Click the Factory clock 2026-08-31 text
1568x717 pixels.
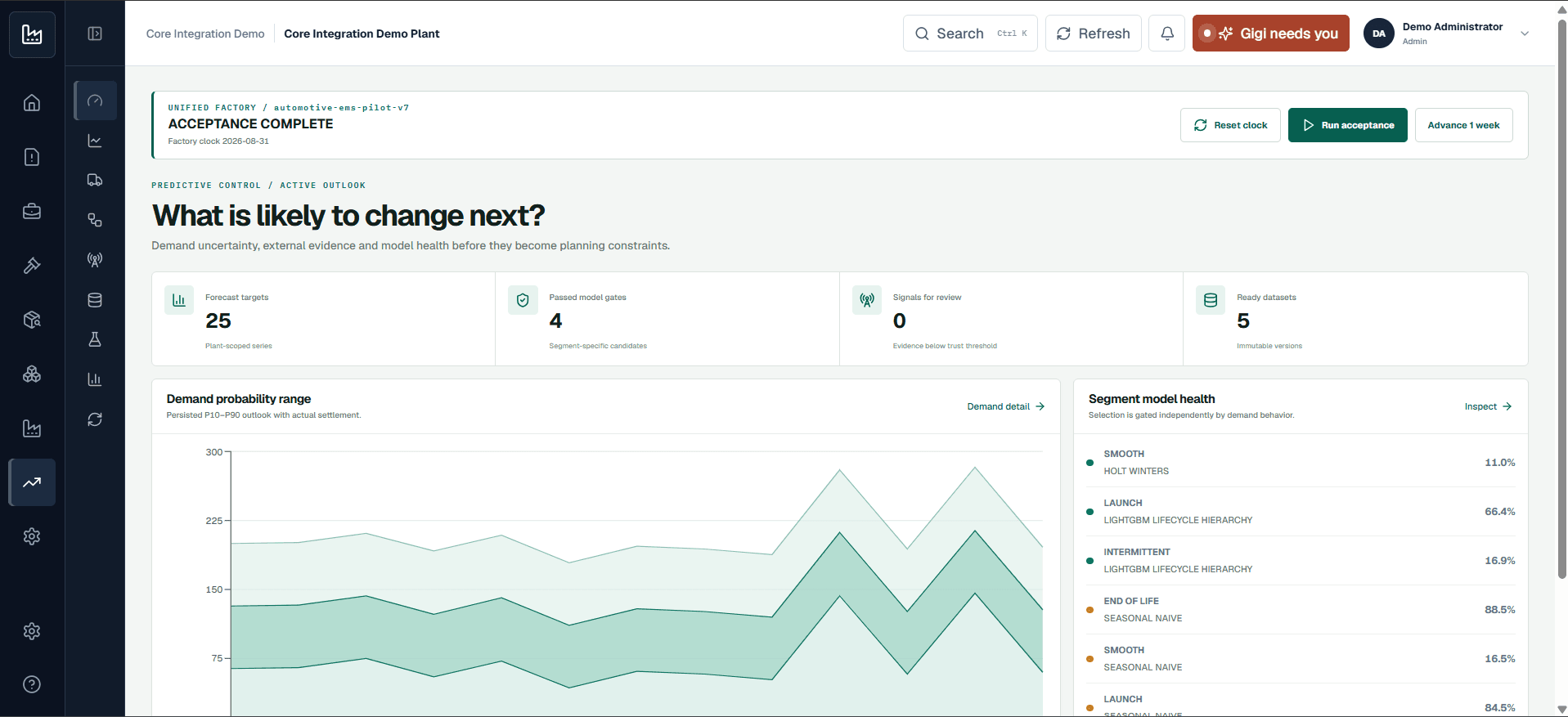coord(218,141)
